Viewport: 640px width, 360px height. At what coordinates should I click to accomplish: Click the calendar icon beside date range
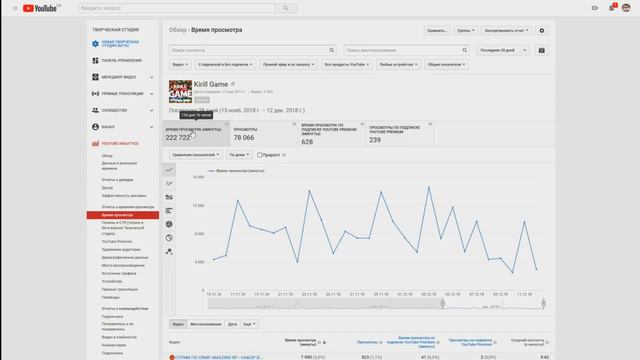(x=542, y=50)
